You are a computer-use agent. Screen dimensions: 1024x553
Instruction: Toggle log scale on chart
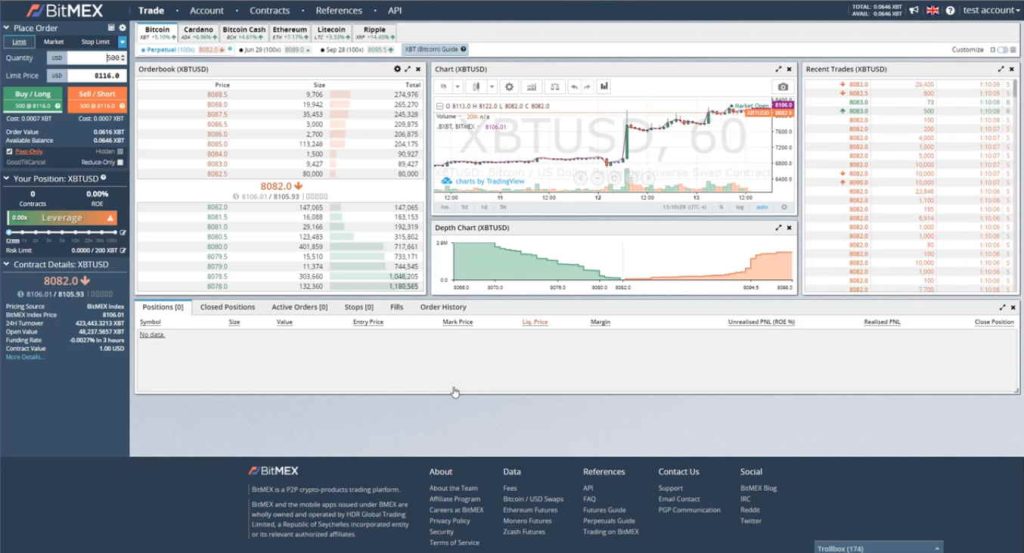click(x=739, y=207)
